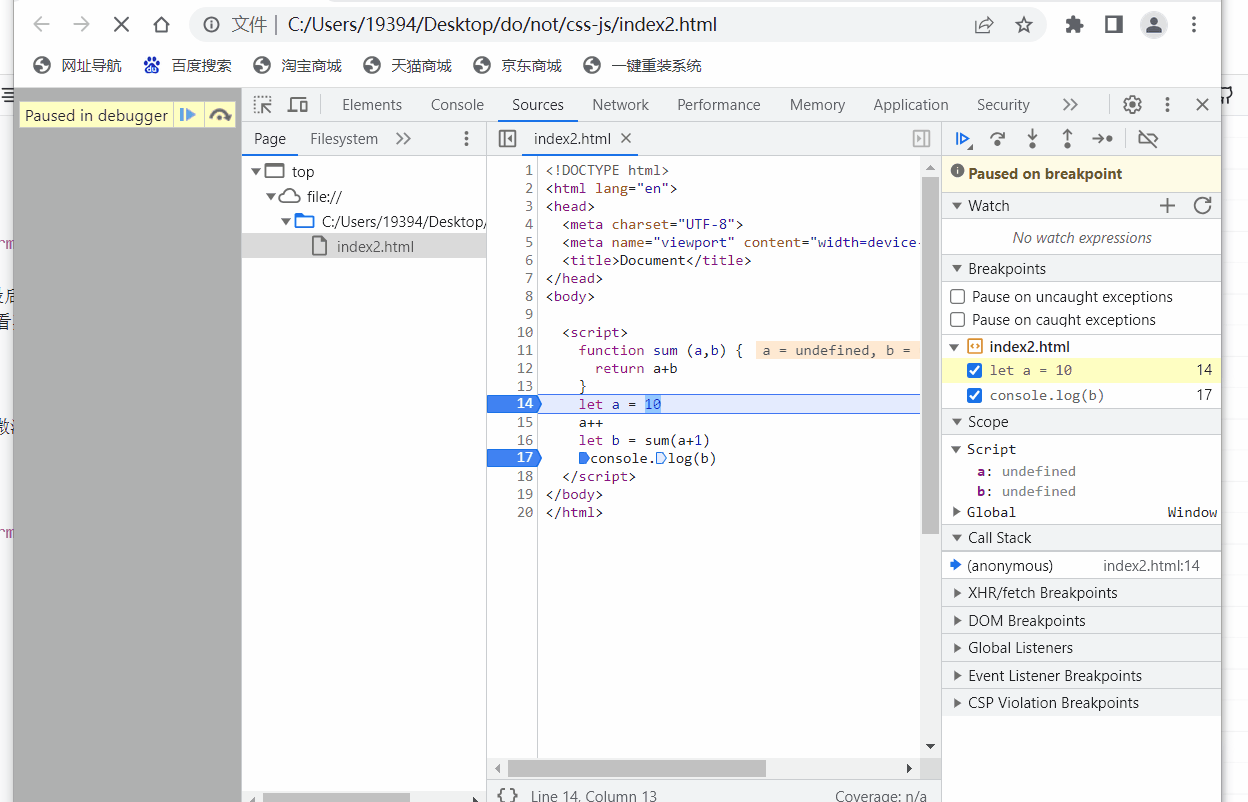Open navigator panel more options
The image size is (1248, 802).
pos(466,139)
